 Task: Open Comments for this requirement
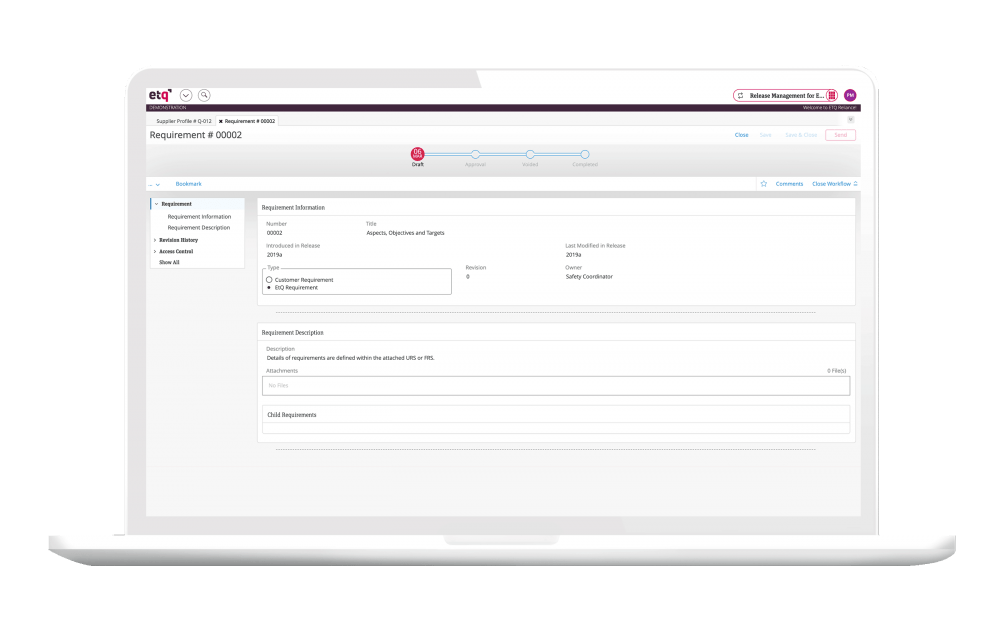click(x=789, y=184)
